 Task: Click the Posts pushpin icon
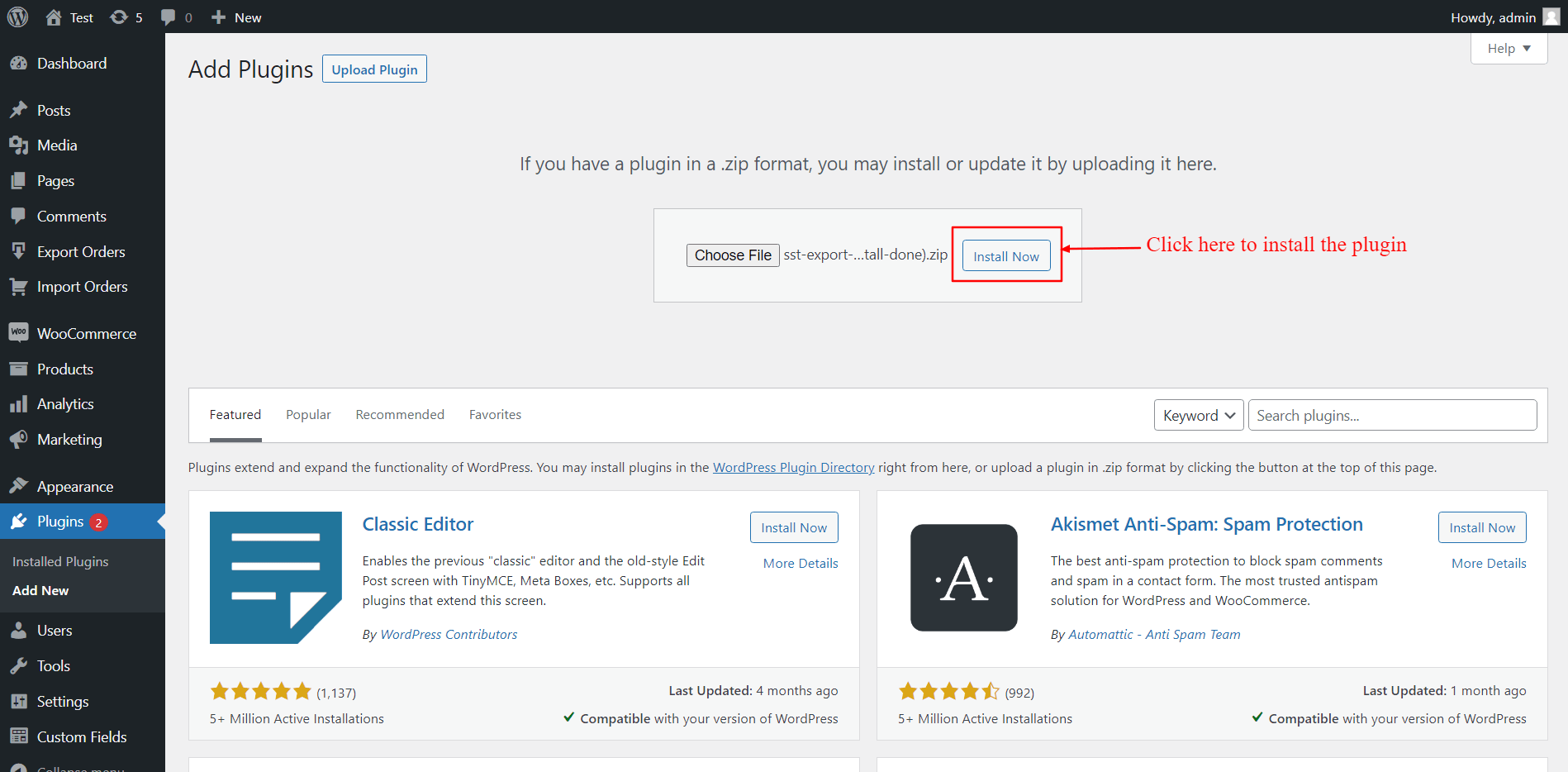pos(18,110)
